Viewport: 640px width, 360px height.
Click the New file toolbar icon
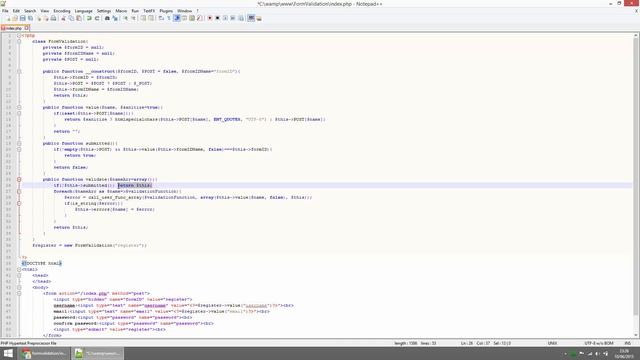[7, 18]
